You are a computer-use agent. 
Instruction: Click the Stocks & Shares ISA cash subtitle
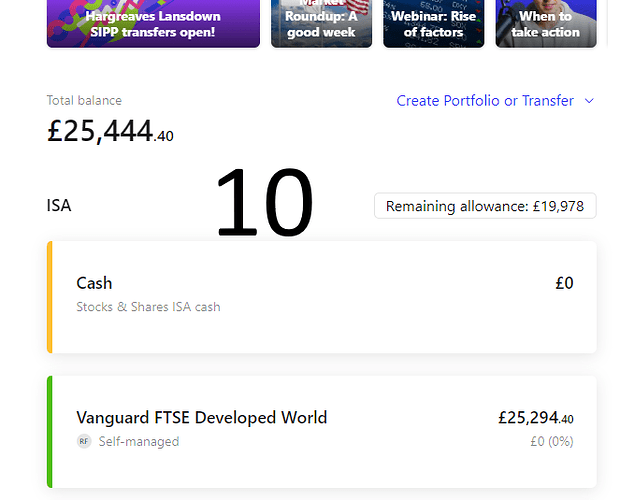point(148,307)
